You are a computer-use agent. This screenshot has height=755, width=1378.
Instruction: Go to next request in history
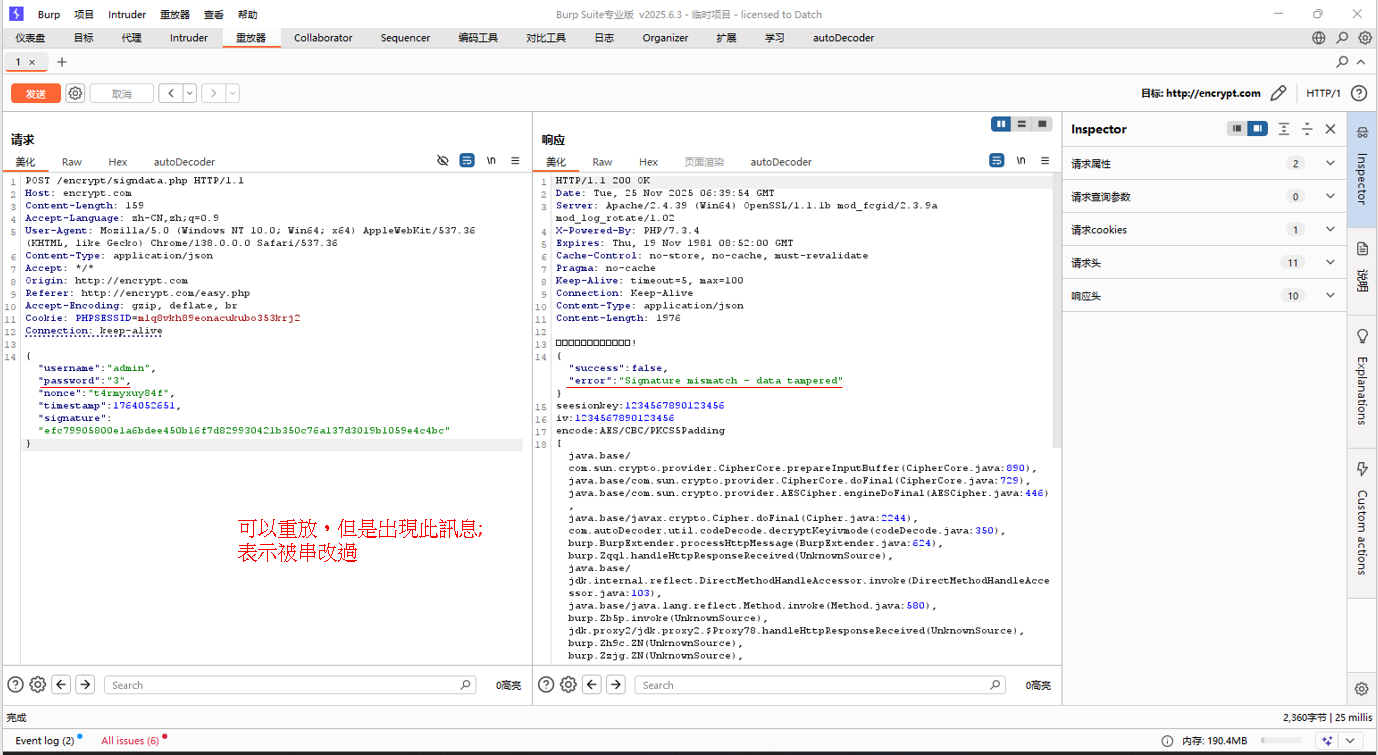pos(213,93)
